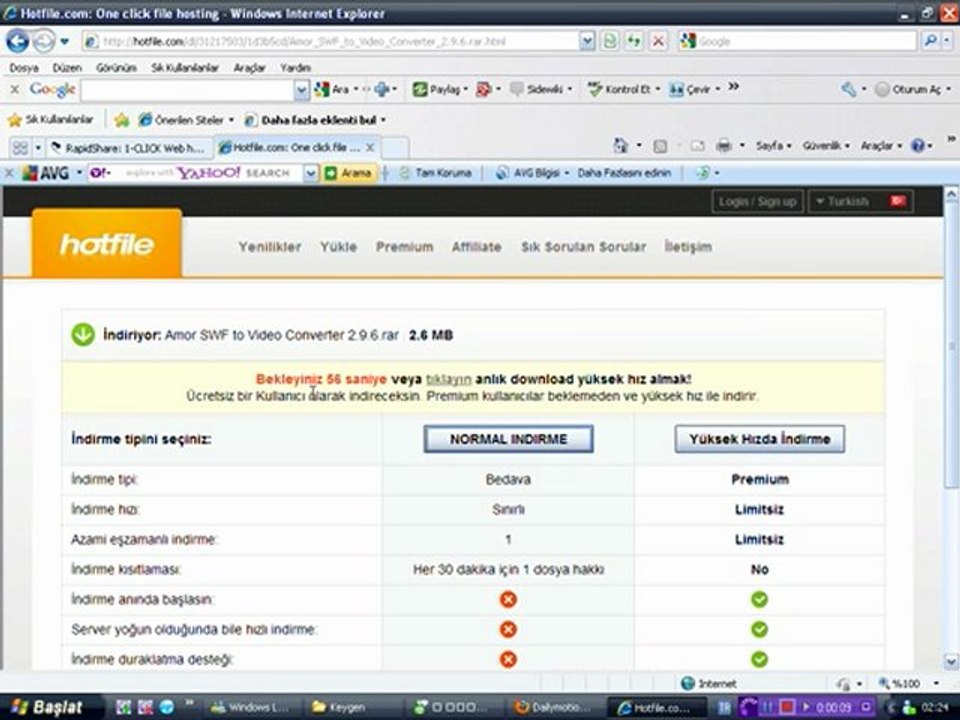Screen dimensions: 960x720
Task: Click the red Stop loading icon
Action: click(659, 41)
